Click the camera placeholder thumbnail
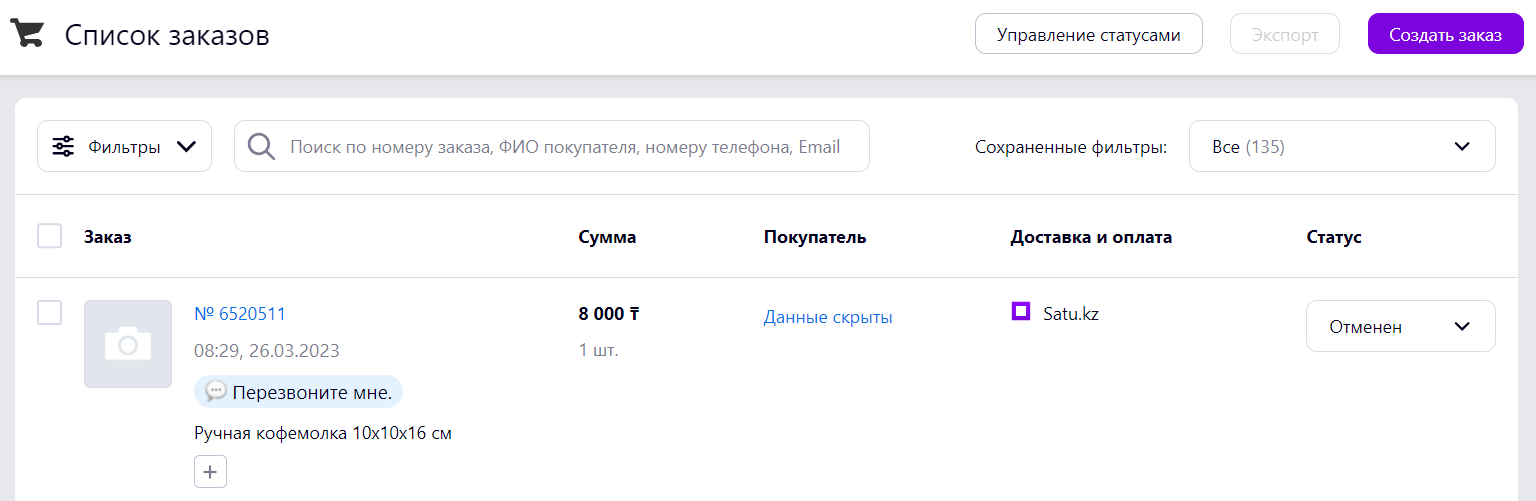This screenshot has height=501, width=1536. pyautogui.click(x=128, y=344)
